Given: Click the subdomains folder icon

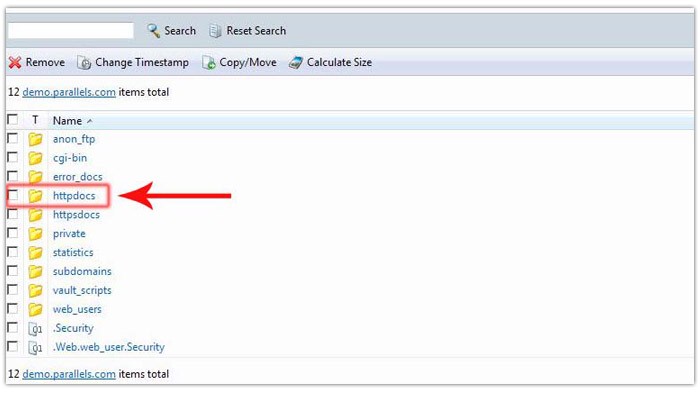Looking at the screenshot, I should (x=35, y=272).
